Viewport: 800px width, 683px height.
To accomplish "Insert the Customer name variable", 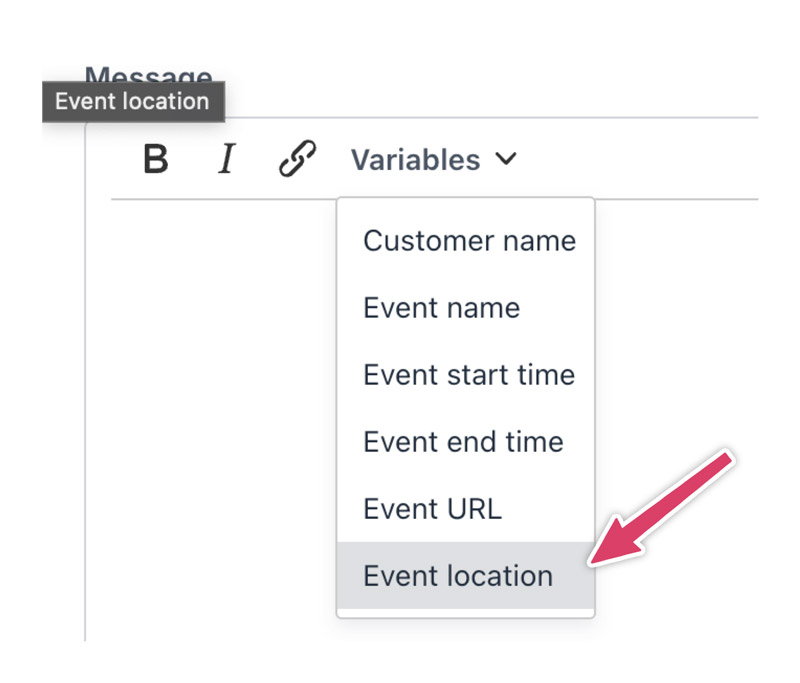I will point(469,241).
